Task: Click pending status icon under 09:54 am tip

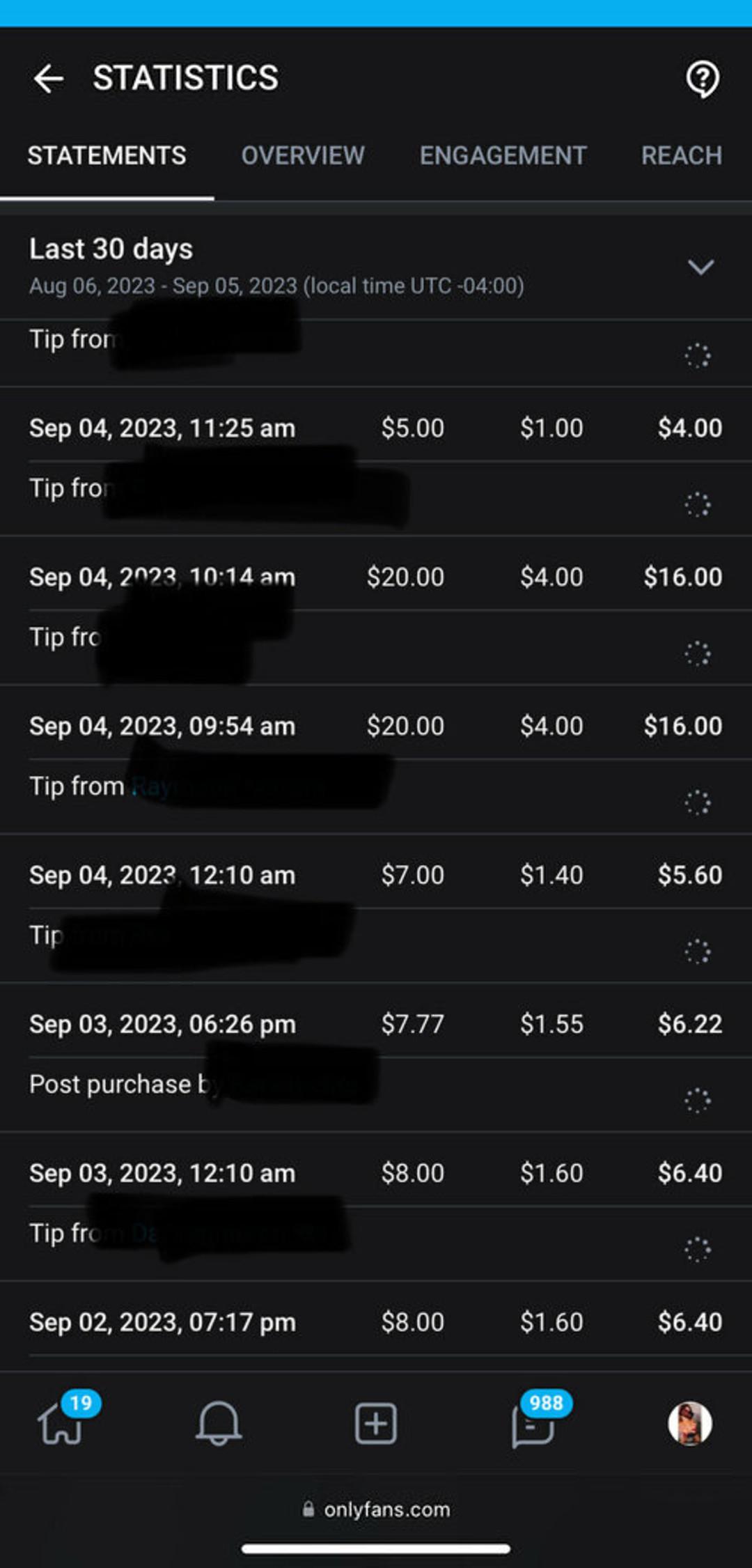Action: [x=697, y=802]
